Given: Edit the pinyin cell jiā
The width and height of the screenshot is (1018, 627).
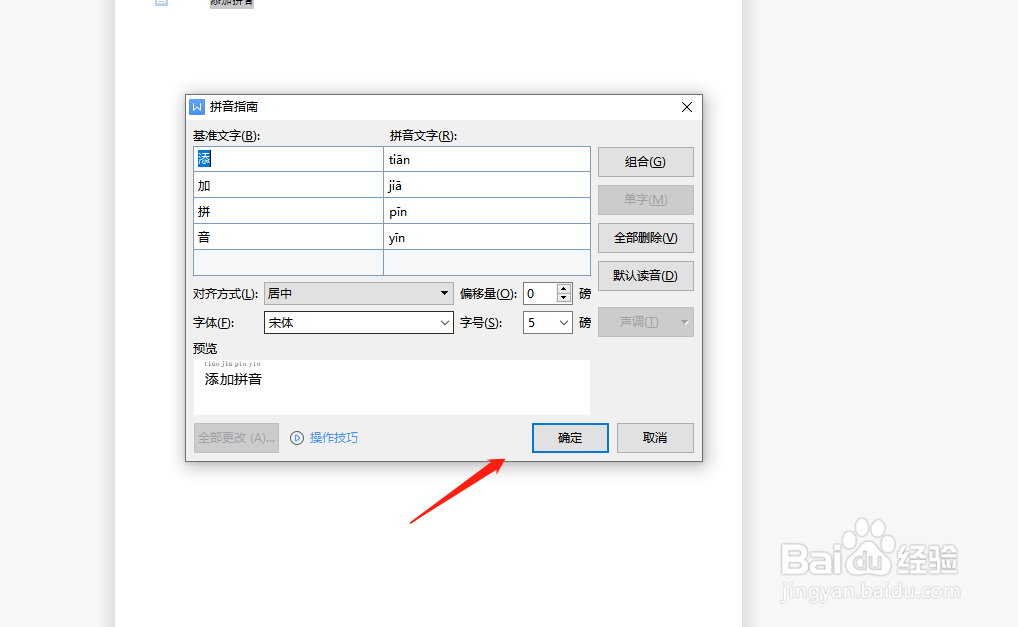Looking at the screenshot, I should point(487,185).
